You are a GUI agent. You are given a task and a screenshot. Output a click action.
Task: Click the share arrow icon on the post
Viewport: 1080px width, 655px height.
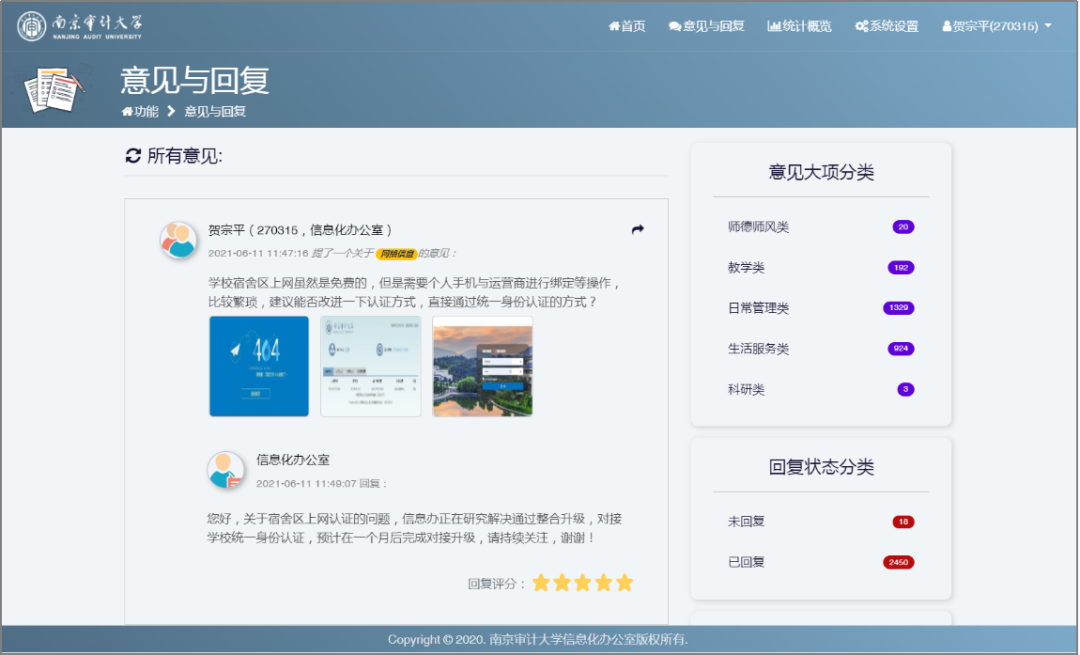(x=638, y=230)
